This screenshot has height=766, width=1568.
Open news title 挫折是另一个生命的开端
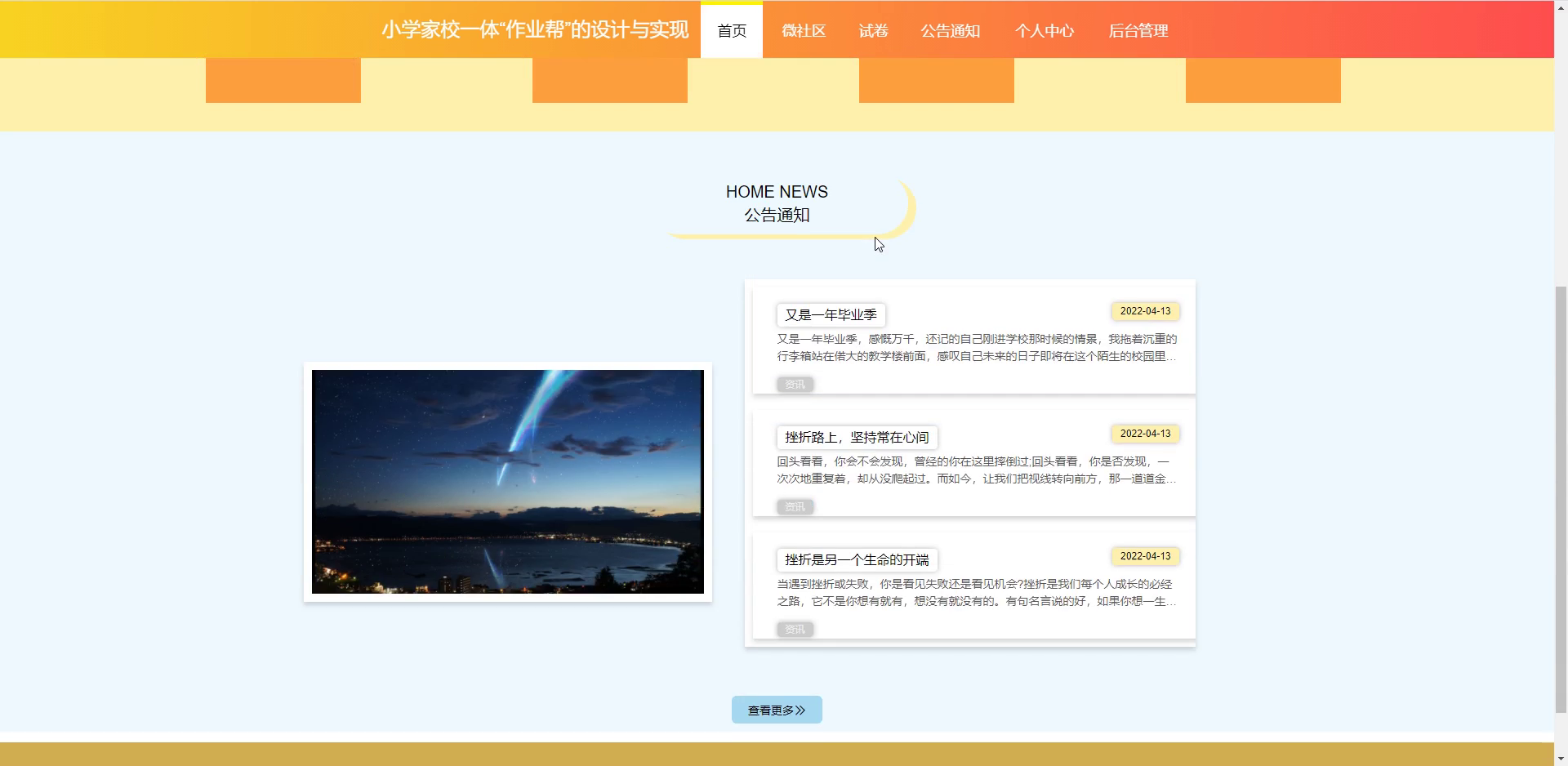[857, 559]
